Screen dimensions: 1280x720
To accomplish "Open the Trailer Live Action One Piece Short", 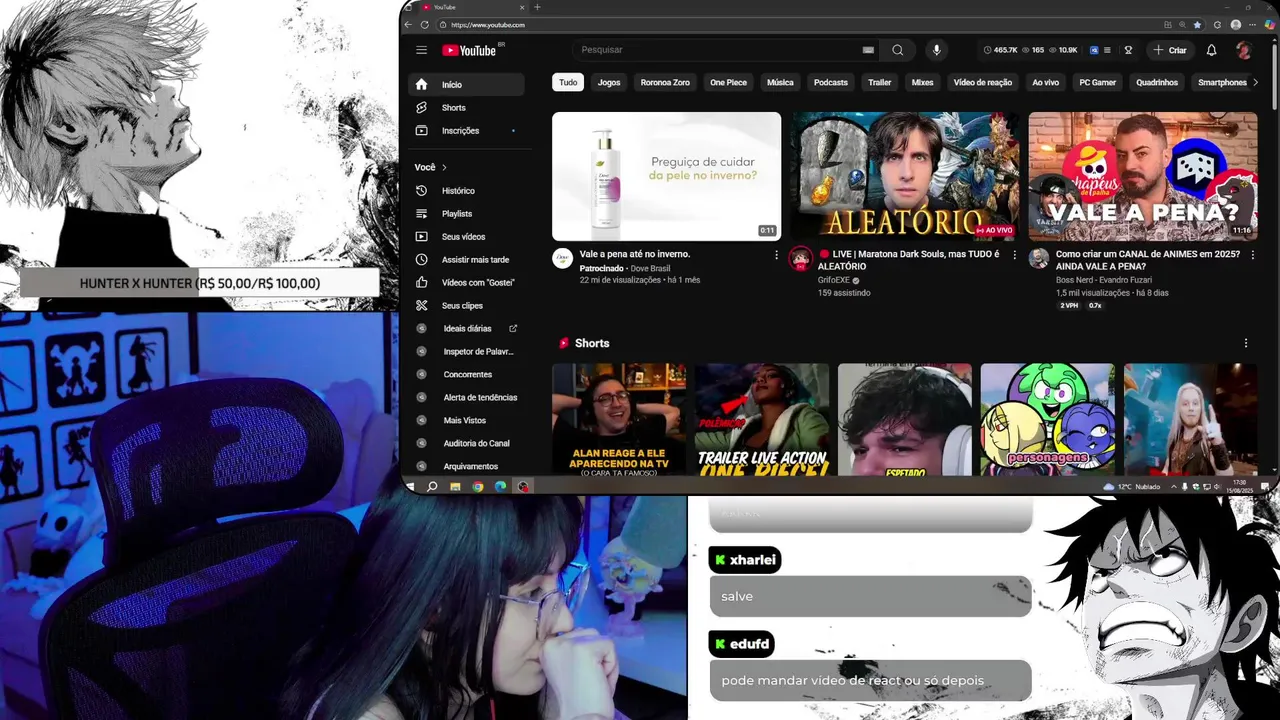I will coord(762,419).
